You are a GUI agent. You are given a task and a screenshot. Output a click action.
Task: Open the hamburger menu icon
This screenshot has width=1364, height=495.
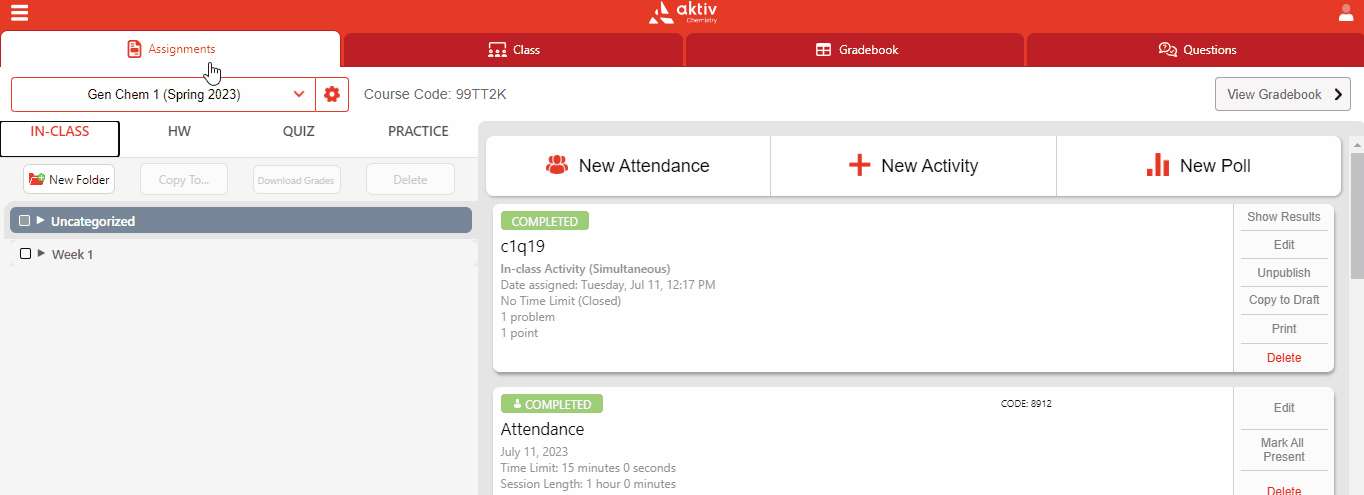(x=19, y=13)
